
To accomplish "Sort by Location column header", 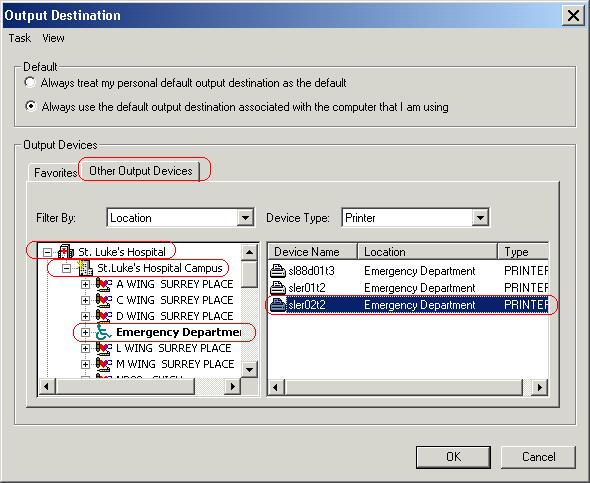I will click(427, 251).
